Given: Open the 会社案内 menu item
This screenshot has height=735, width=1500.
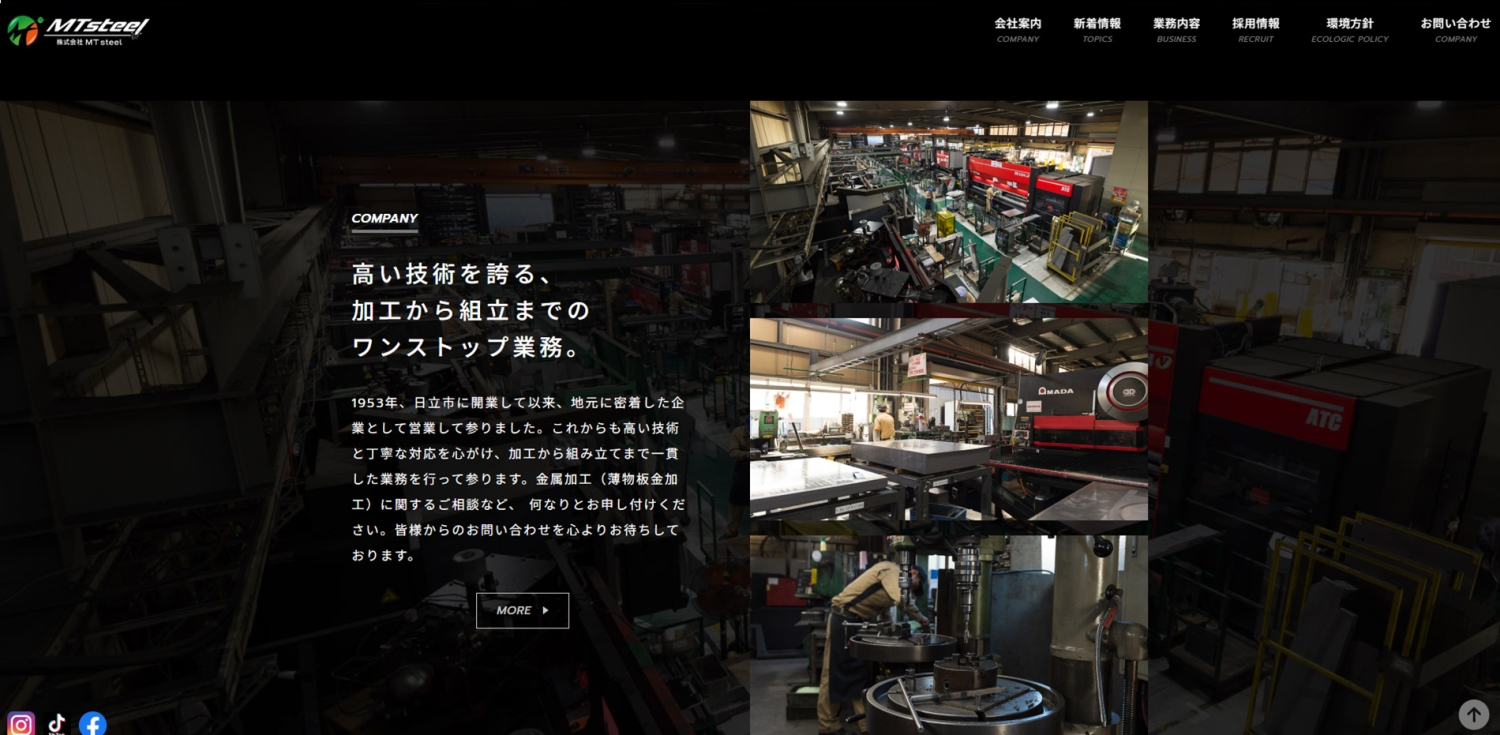Looking at the screenshot, I should (x=1017, y=29).
